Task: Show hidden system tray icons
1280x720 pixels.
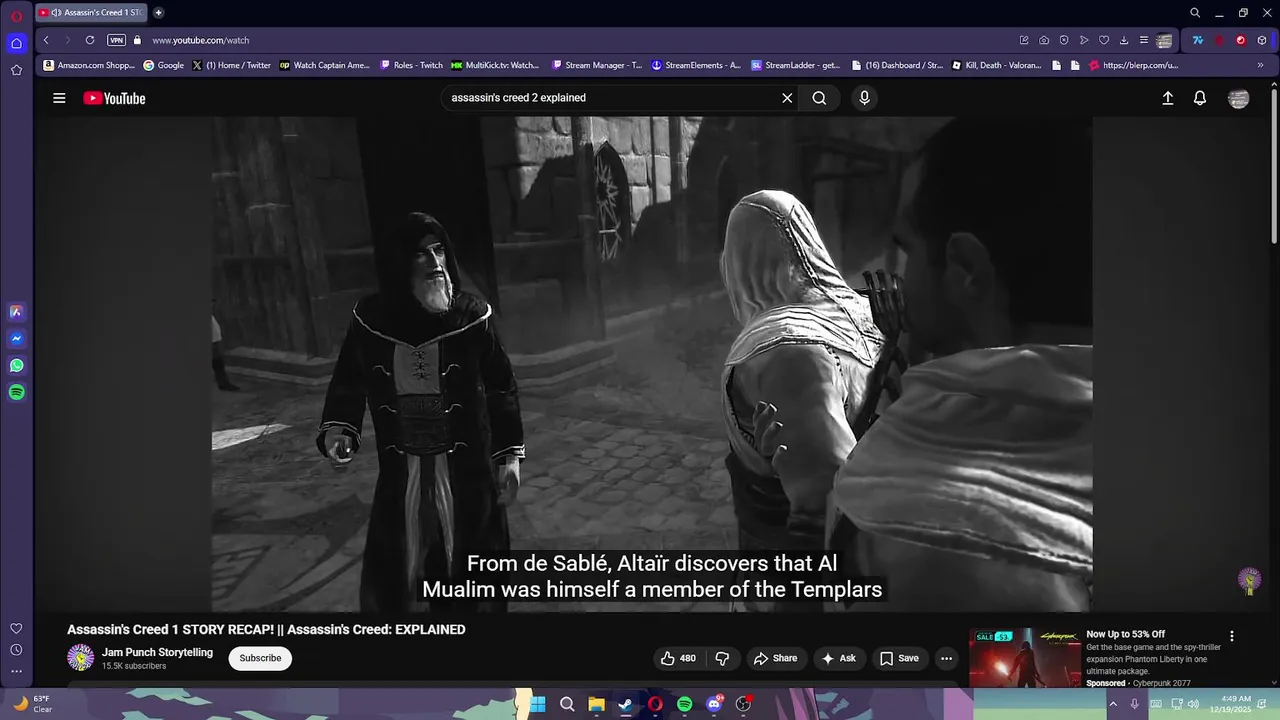Action: tap(1113, 704)
